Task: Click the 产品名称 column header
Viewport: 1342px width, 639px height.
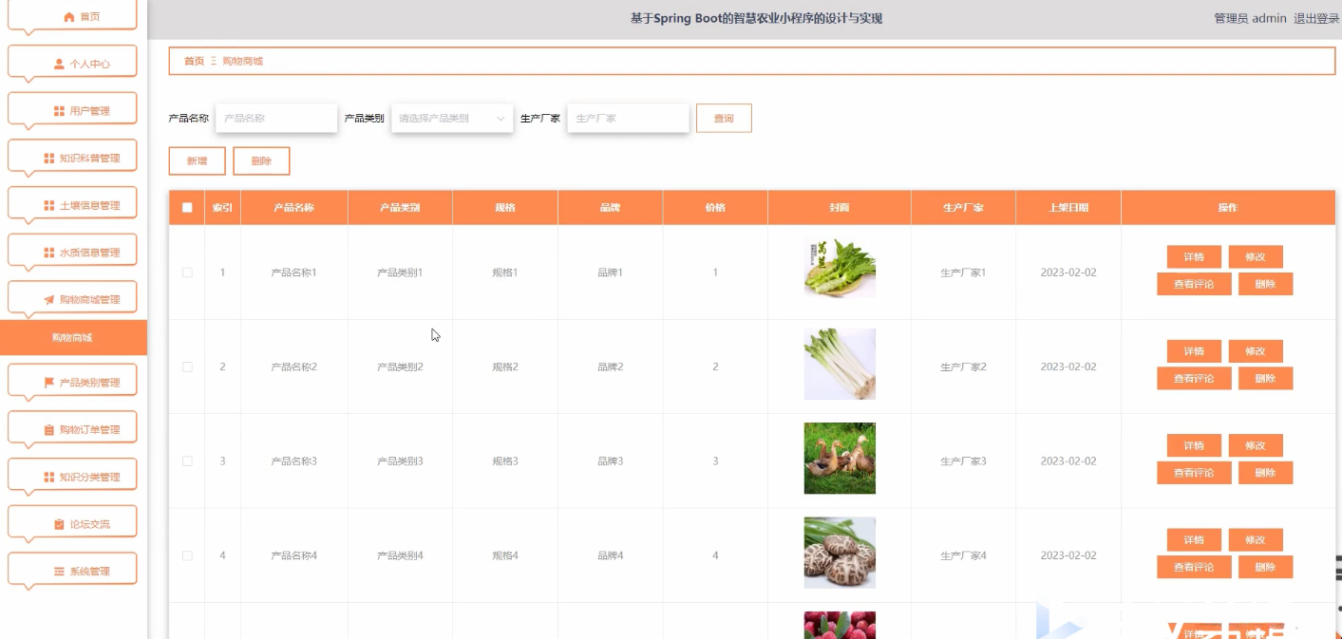Action: pyautogui.click(x=294, y=208)
